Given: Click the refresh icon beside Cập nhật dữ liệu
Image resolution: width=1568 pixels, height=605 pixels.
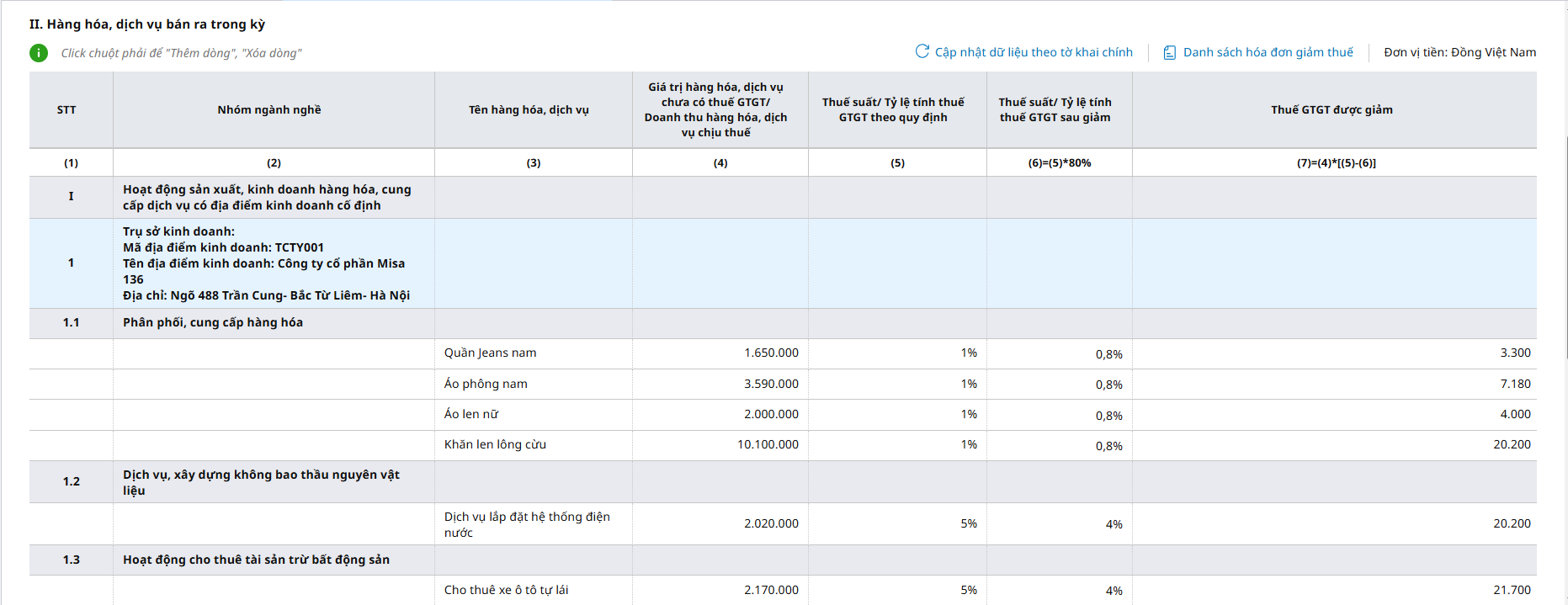Looking at the screenshot, I should coord(922,51).
